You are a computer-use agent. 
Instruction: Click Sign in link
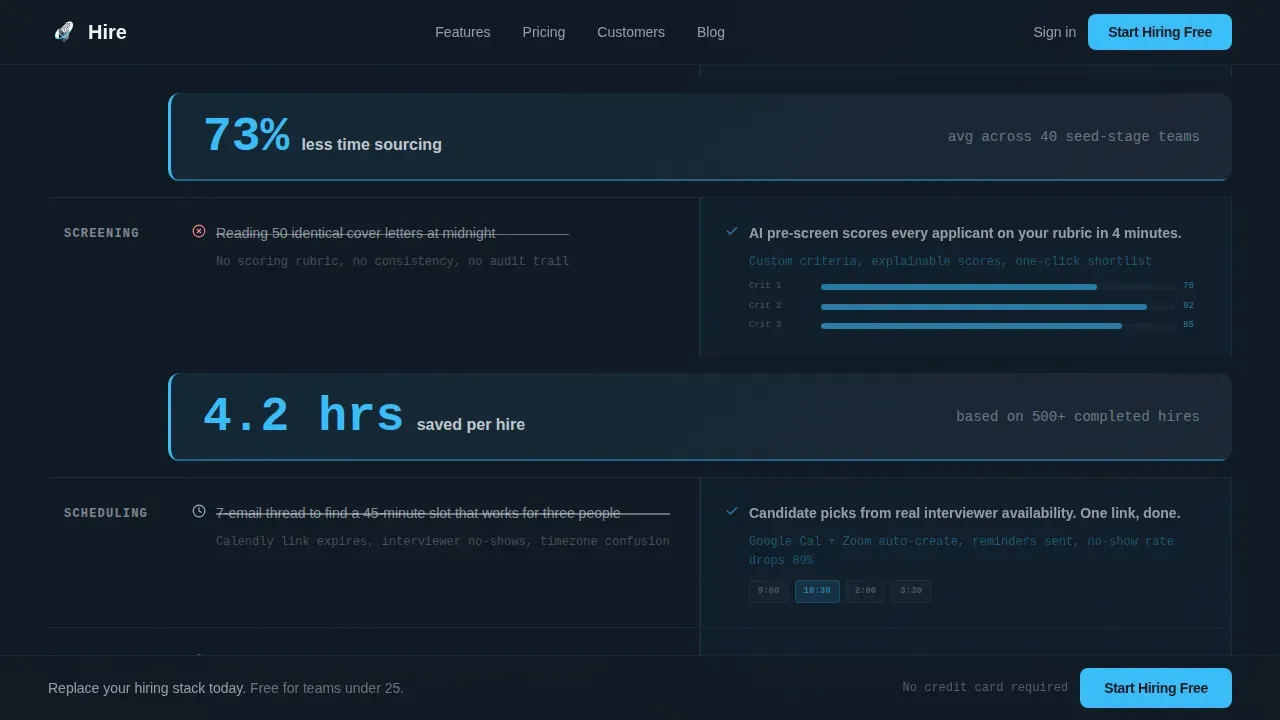click(1055, 32)
